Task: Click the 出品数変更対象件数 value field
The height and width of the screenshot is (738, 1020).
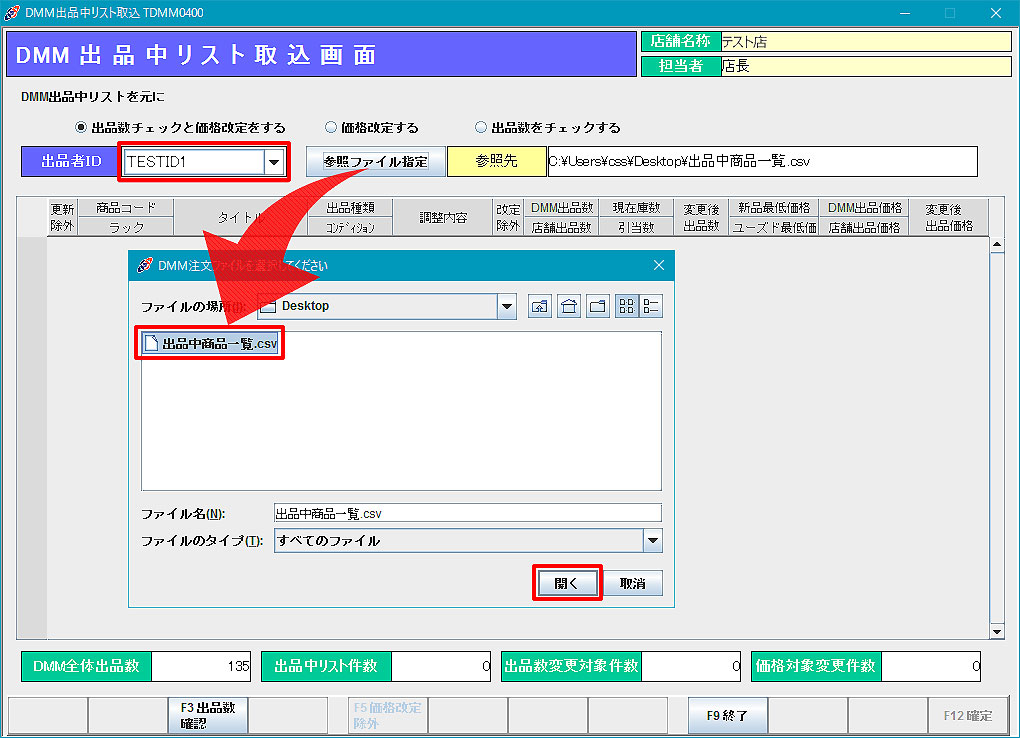Action: [x=691, y=666]
